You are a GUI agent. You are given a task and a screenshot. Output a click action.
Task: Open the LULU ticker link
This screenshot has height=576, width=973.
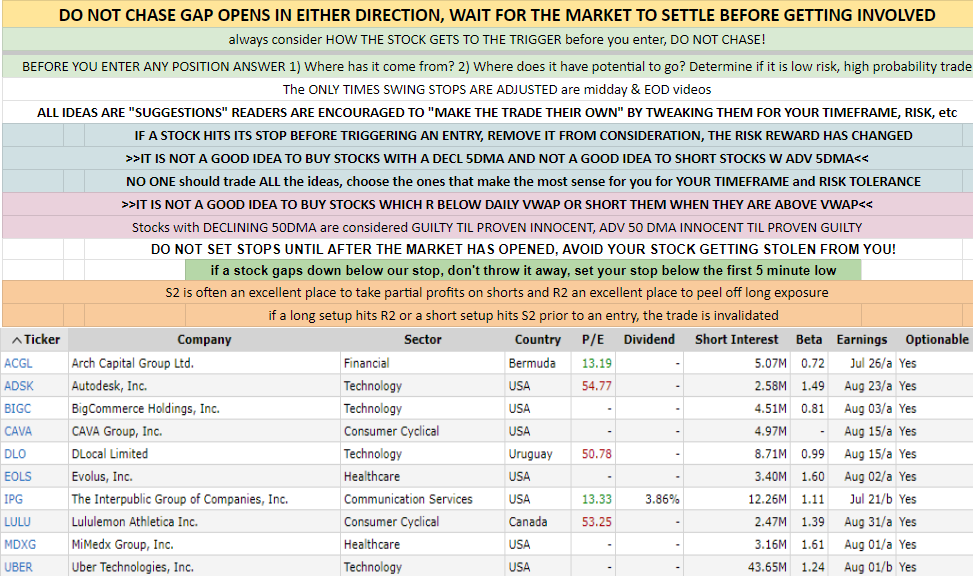coord(17,522)
